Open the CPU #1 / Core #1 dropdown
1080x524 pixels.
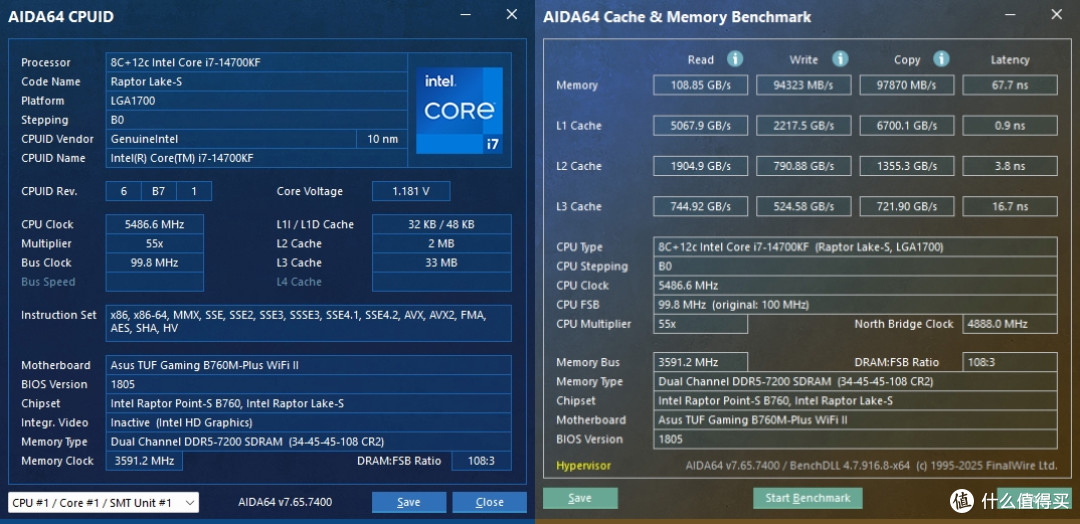(103, 503)
